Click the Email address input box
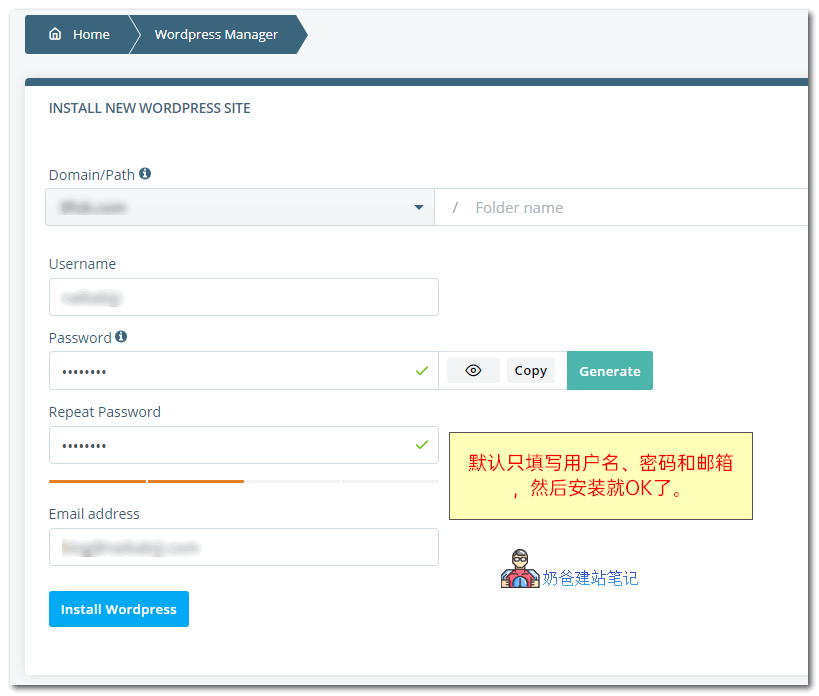 pyautogui.click(x=243, y=547)
